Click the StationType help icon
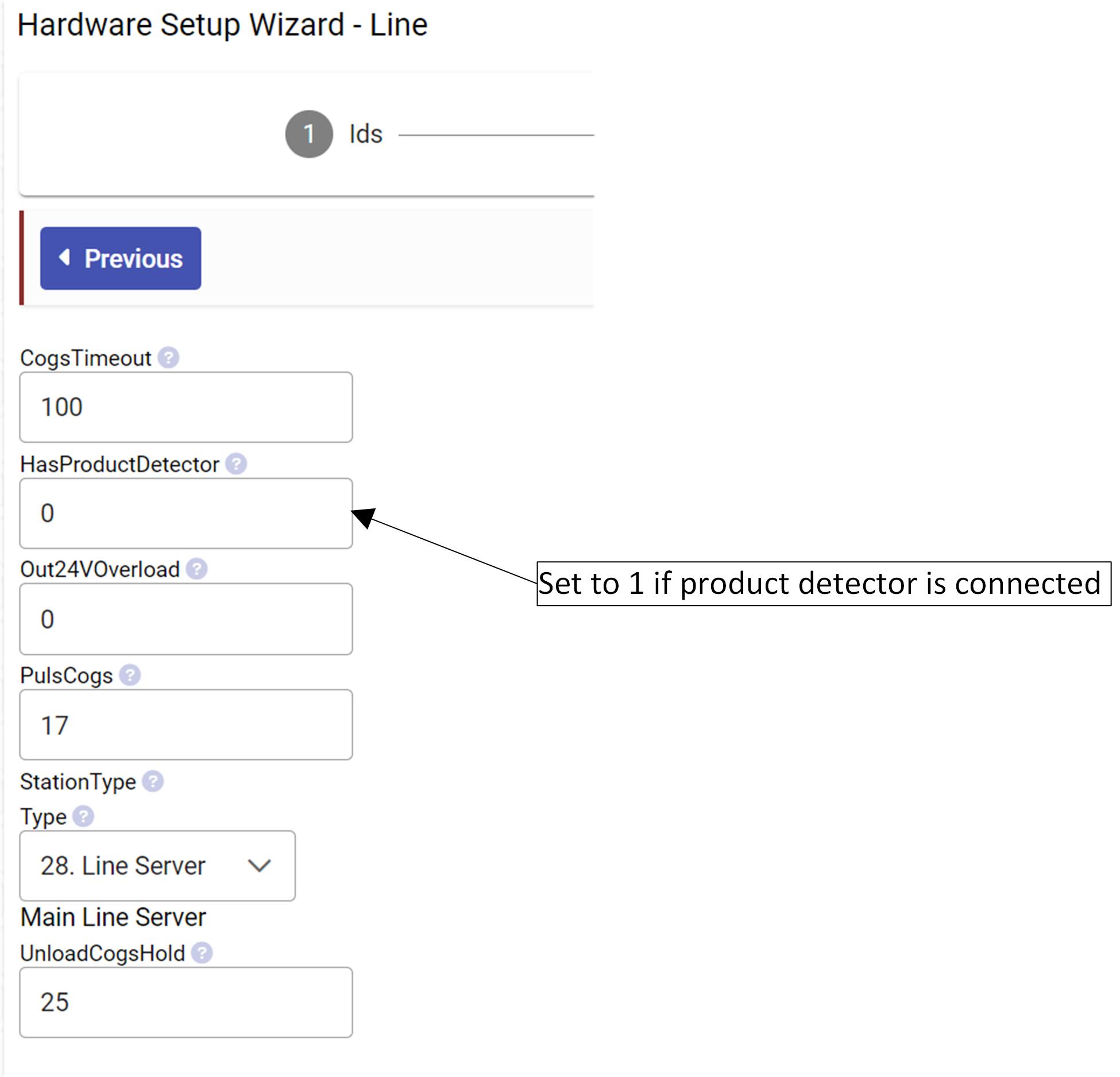The width and height of the screenshot is (1120, 1077). coord(153,781)
